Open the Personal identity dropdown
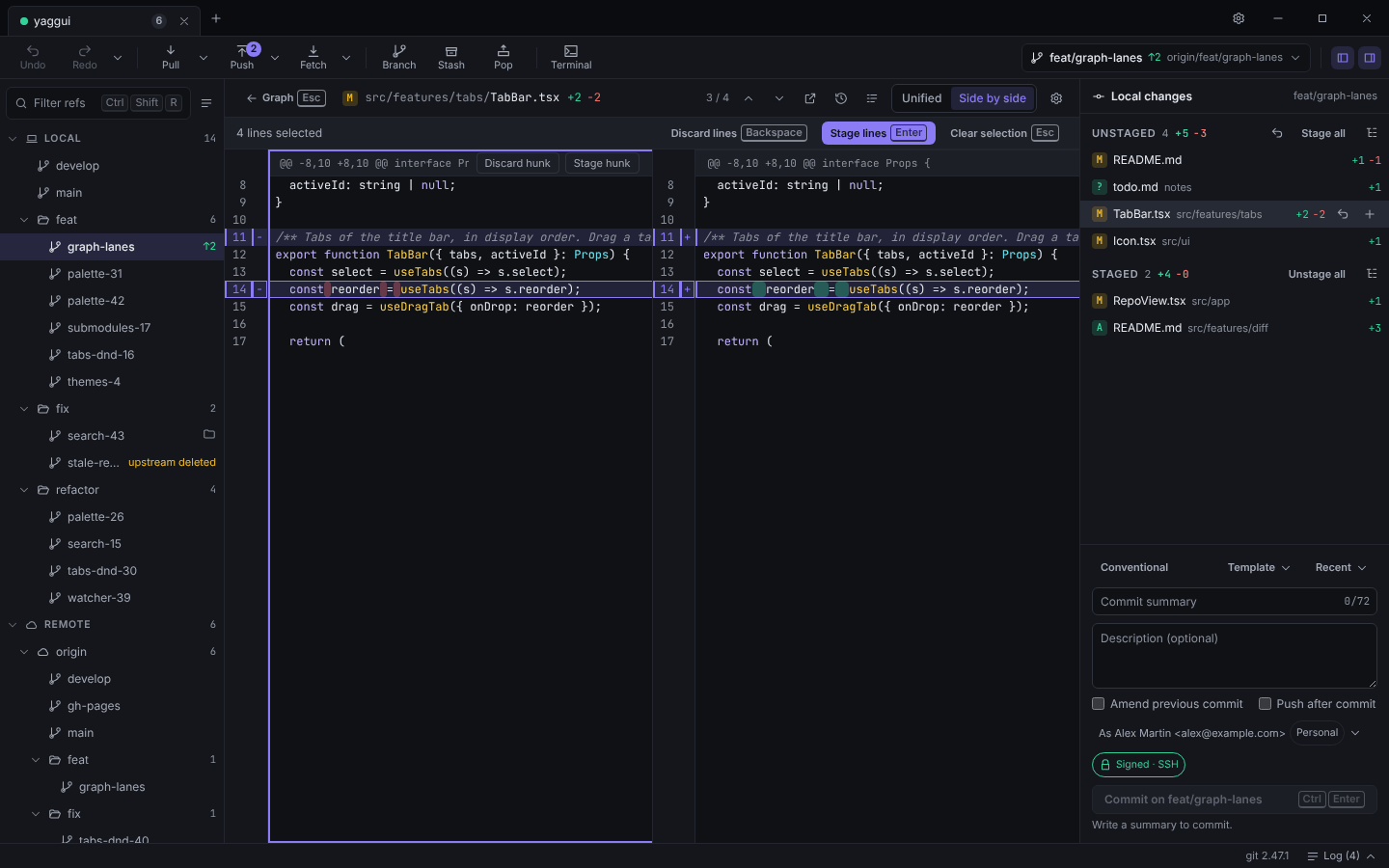The height and width of the screenshot is (868, 1389). tap(1326, 733)
